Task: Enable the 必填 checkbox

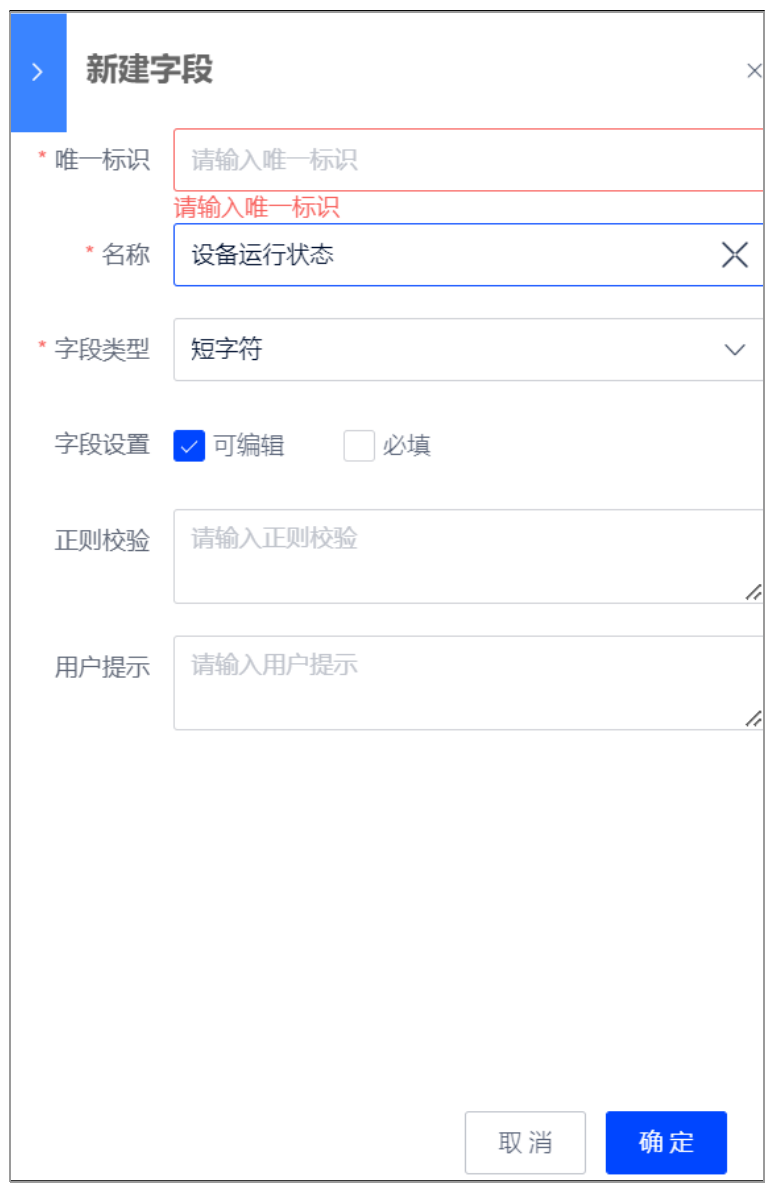Action: pos(359,445)
